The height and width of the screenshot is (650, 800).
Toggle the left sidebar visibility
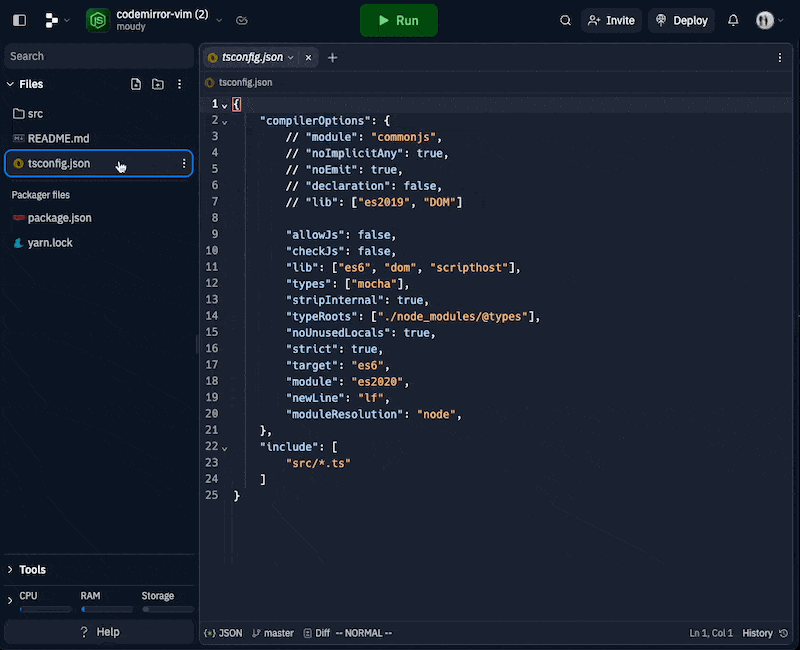(18, 20)
